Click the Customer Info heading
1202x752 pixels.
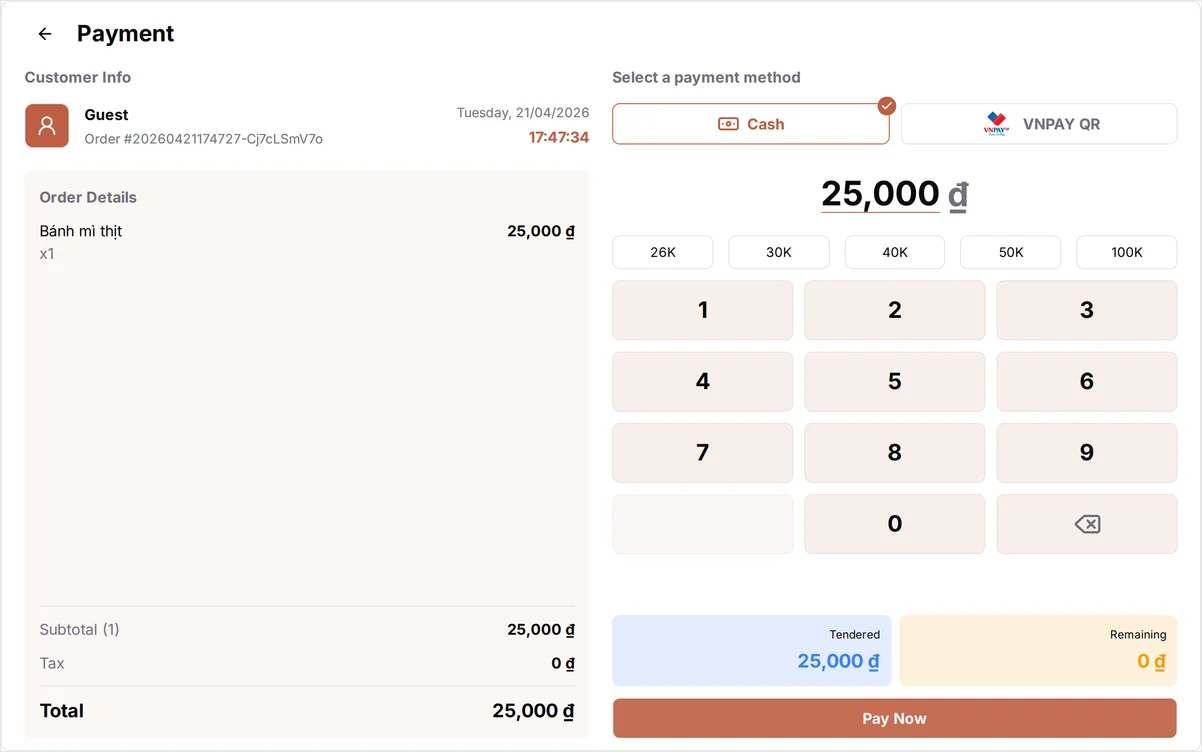78,77
